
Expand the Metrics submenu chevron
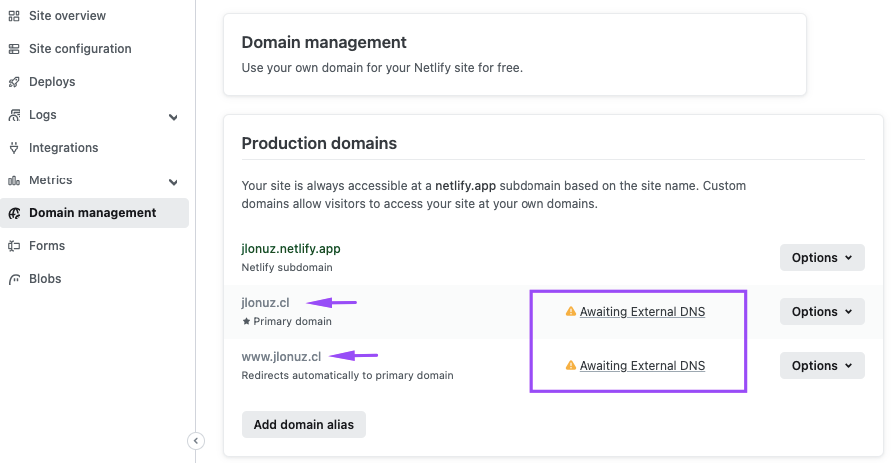click(x=173, y=182)
